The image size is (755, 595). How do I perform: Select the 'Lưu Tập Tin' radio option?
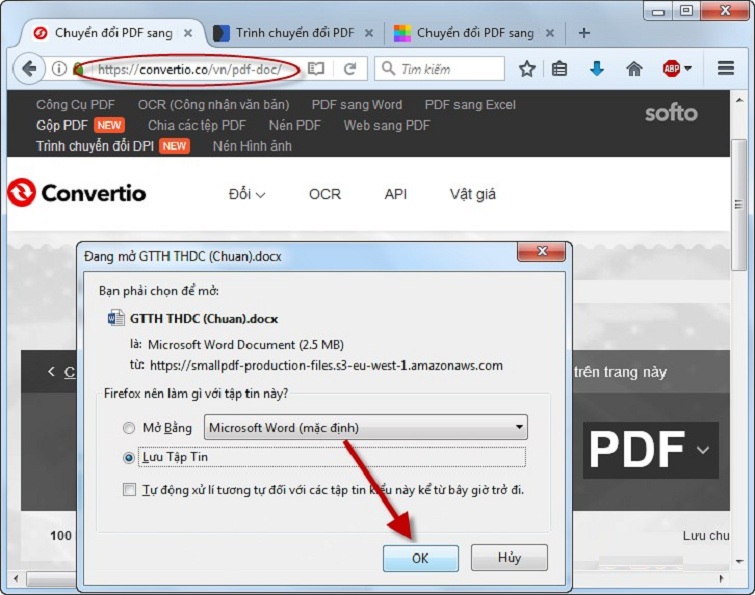[x=129, y=457]
